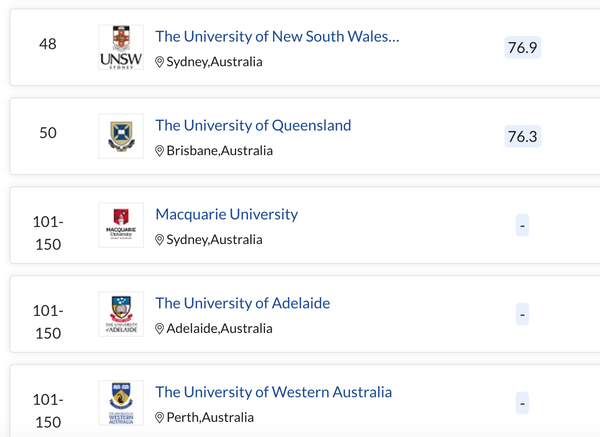Click the University of Queensland crest logo
Screen dimensions: 600x437
pos(121,136)
